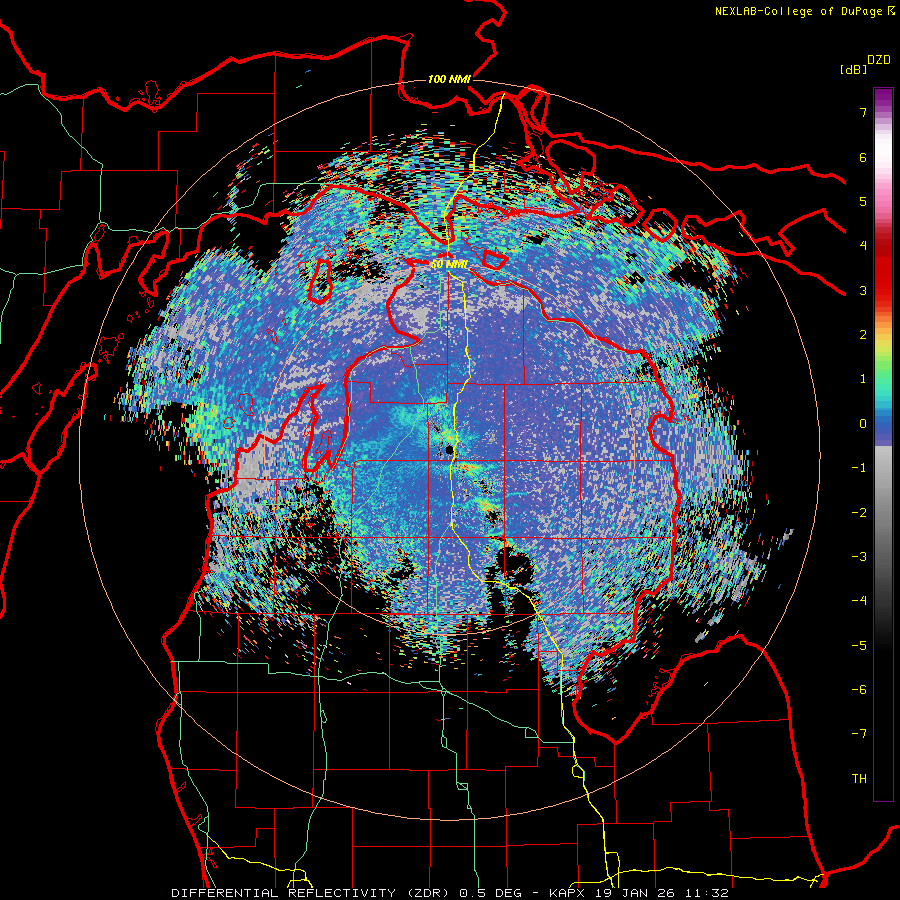Click the legend value -6
Screen dimensions: 900x900
[859, 689]
